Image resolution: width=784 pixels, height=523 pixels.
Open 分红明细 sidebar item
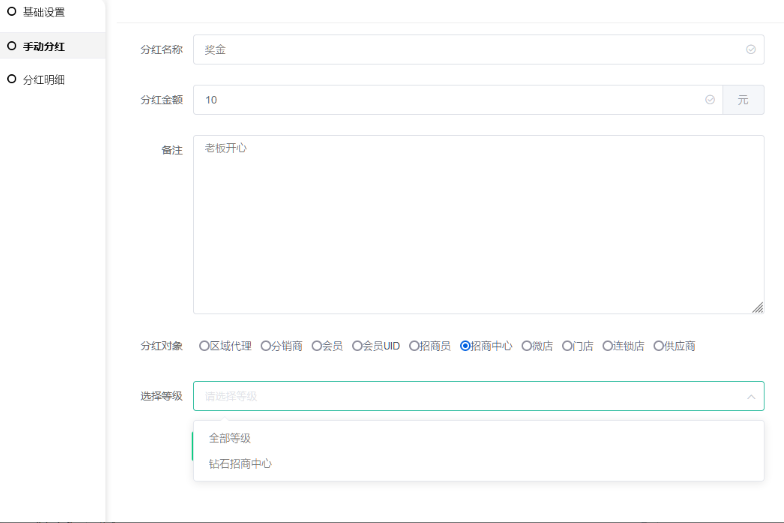(43, 79)
